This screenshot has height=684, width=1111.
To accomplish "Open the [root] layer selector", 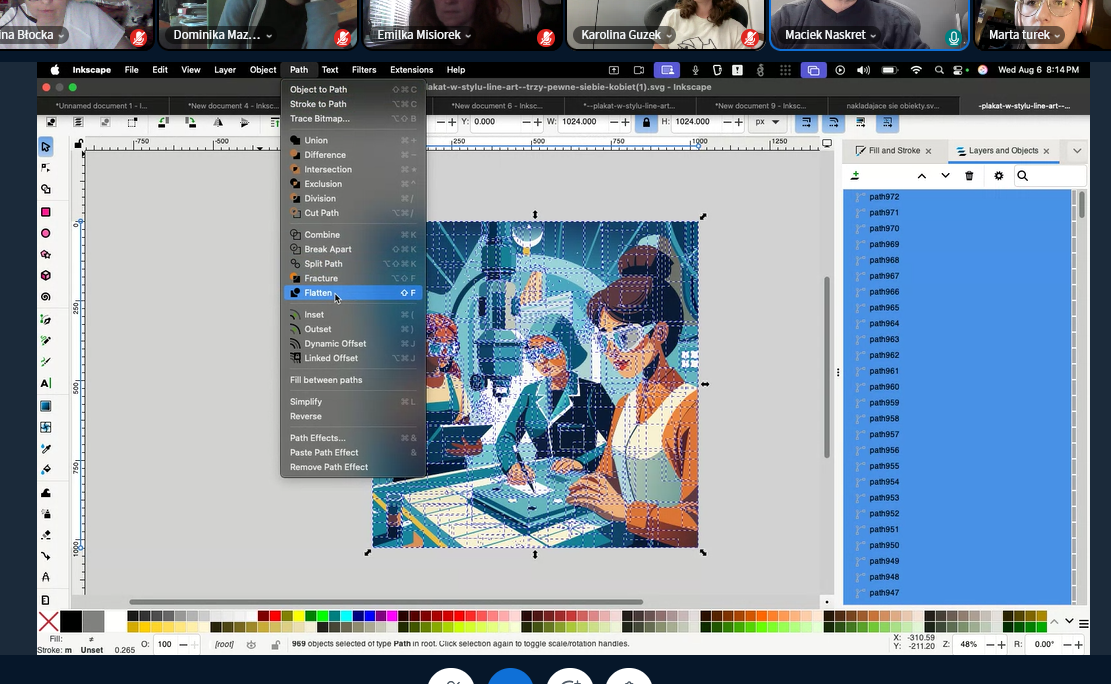I will [x=224, y=644].
